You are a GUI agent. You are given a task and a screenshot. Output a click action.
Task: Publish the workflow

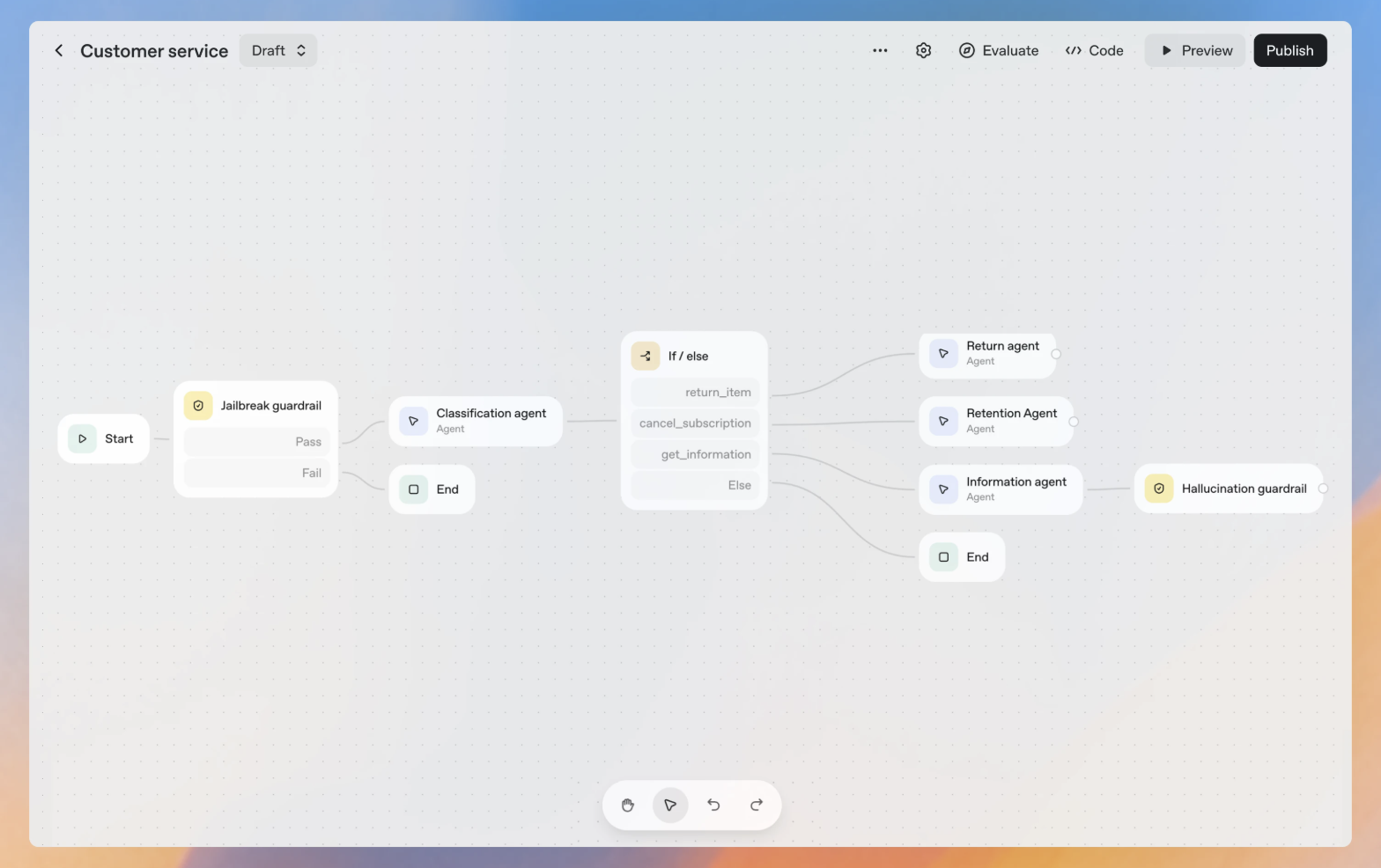(1289, 51)
